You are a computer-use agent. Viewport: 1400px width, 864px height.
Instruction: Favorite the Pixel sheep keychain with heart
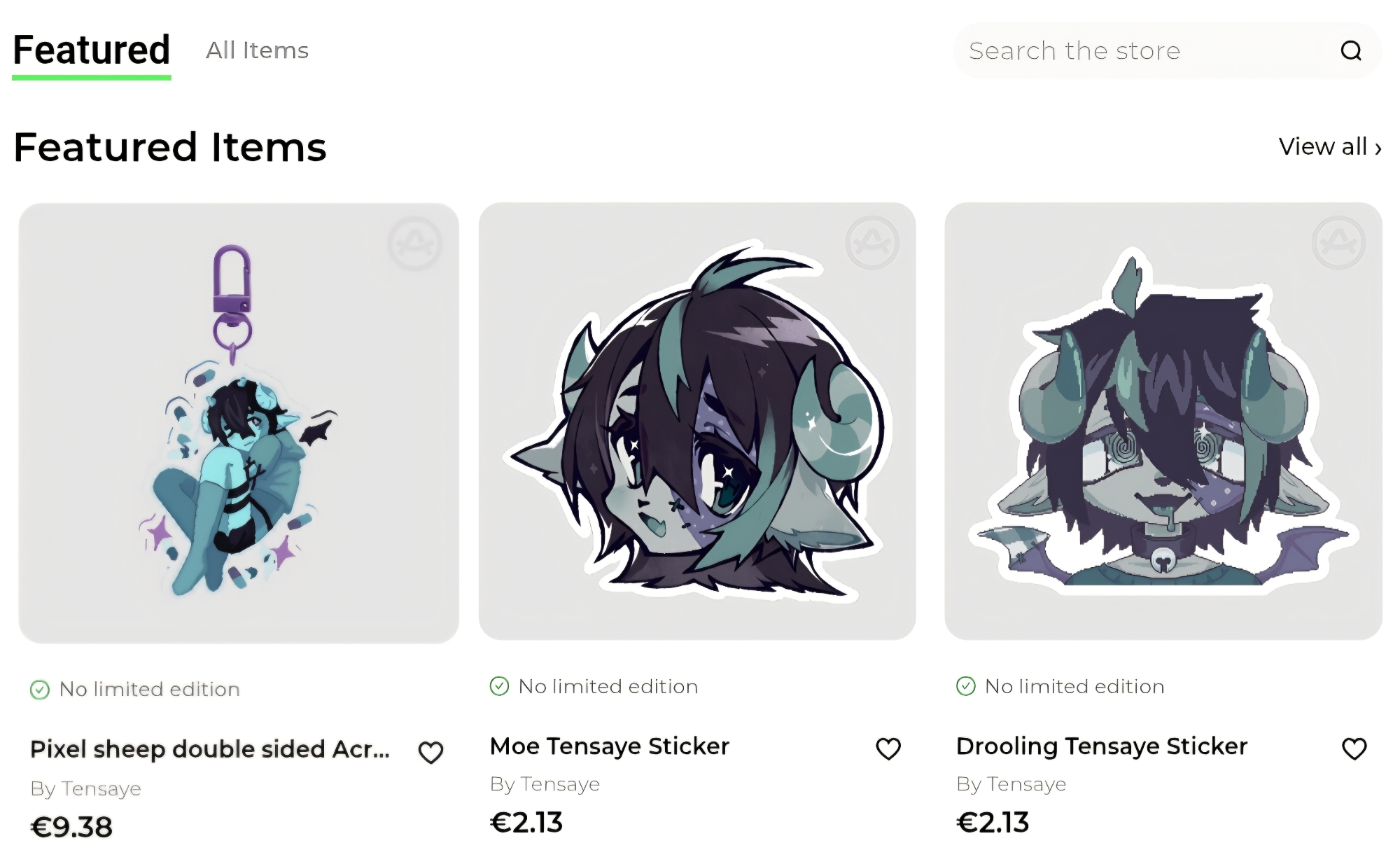[x=430, y=753]
